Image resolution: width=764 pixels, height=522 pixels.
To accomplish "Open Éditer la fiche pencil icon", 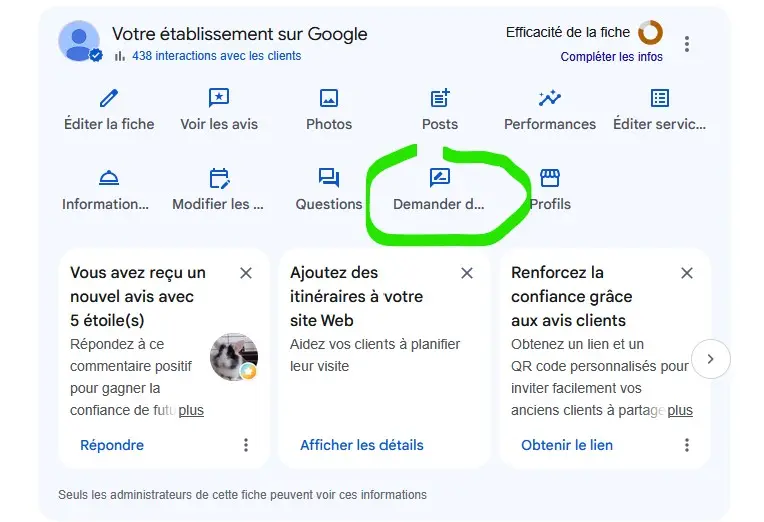I will [x=109, y=98].
